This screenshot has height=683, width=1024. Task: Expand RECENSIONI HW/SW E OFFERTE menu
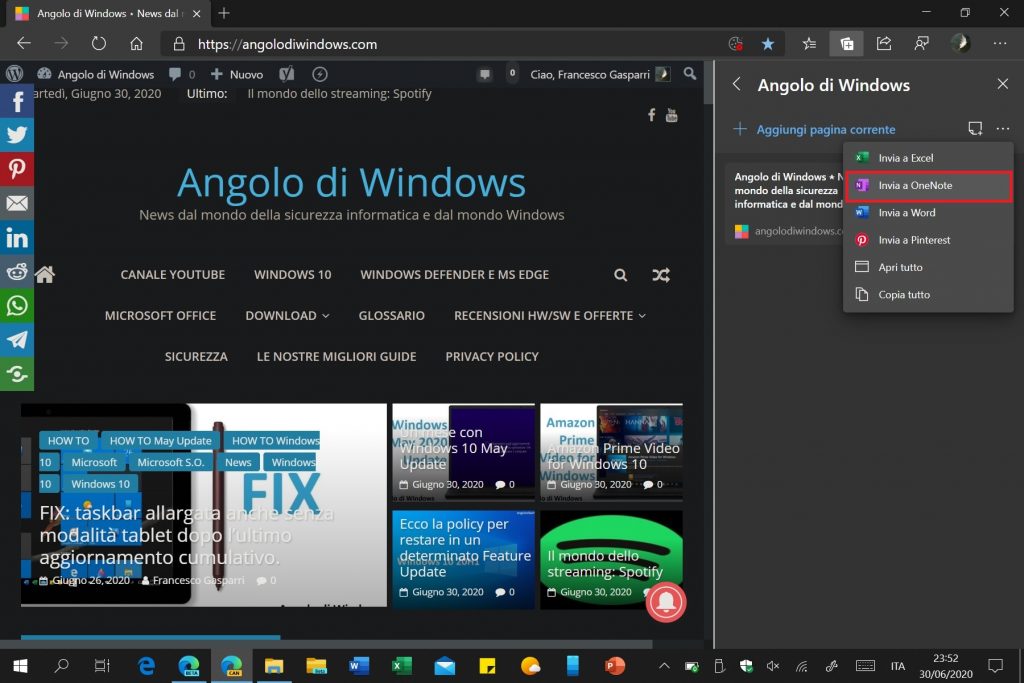click(549, 316)
